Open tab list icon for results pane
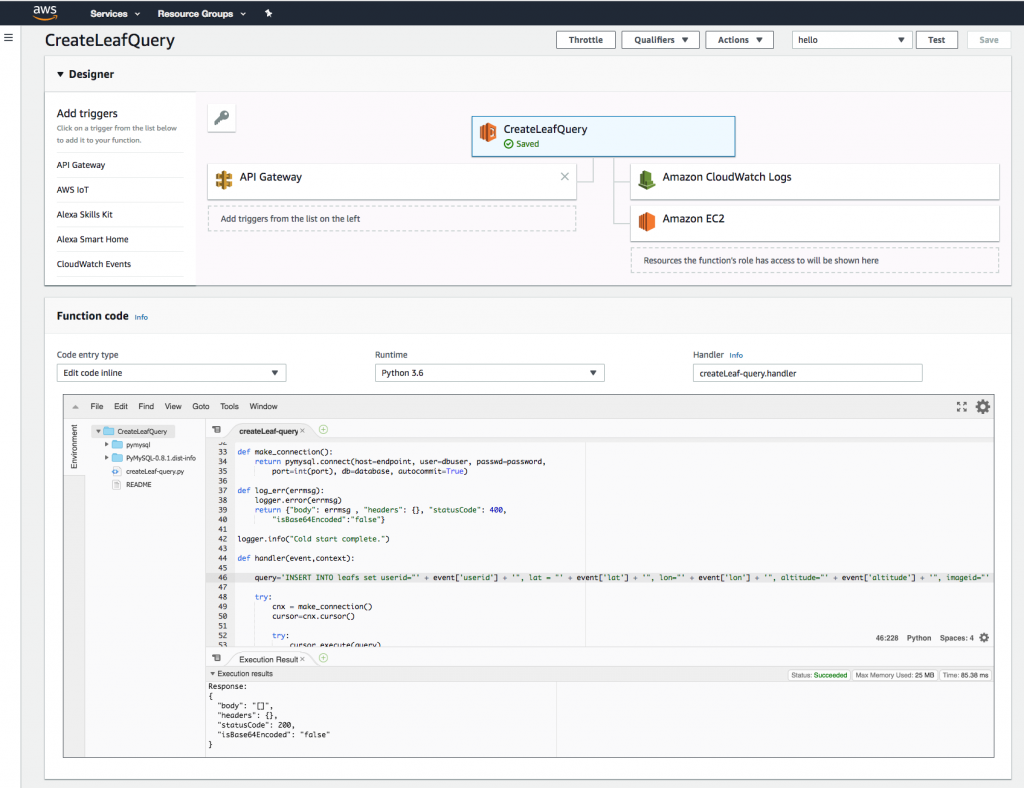 click(x=217, y=658)
